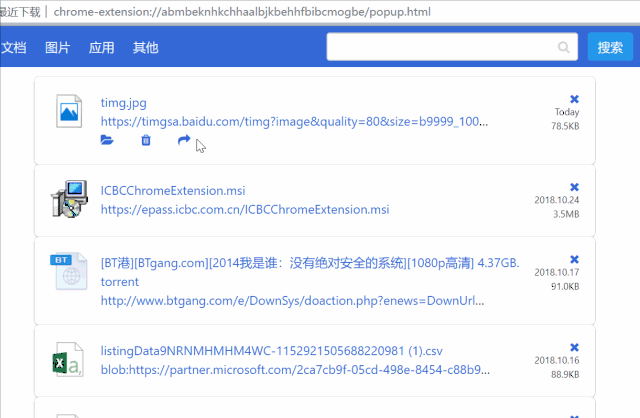Screen dimensions: 640x418
Task: Click the Excel csv file icon
Action: pos(68,359)
